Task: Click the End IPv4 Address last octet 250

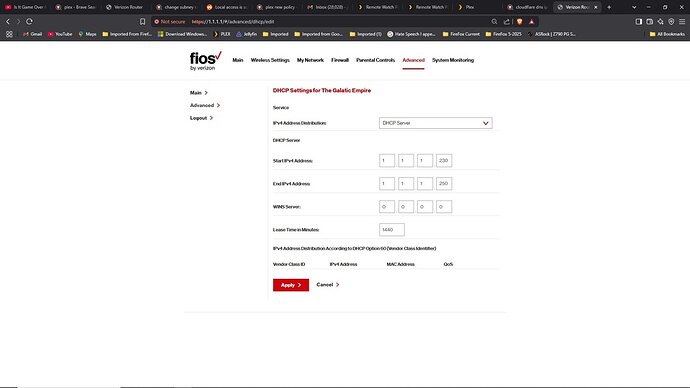Action: 444,183
